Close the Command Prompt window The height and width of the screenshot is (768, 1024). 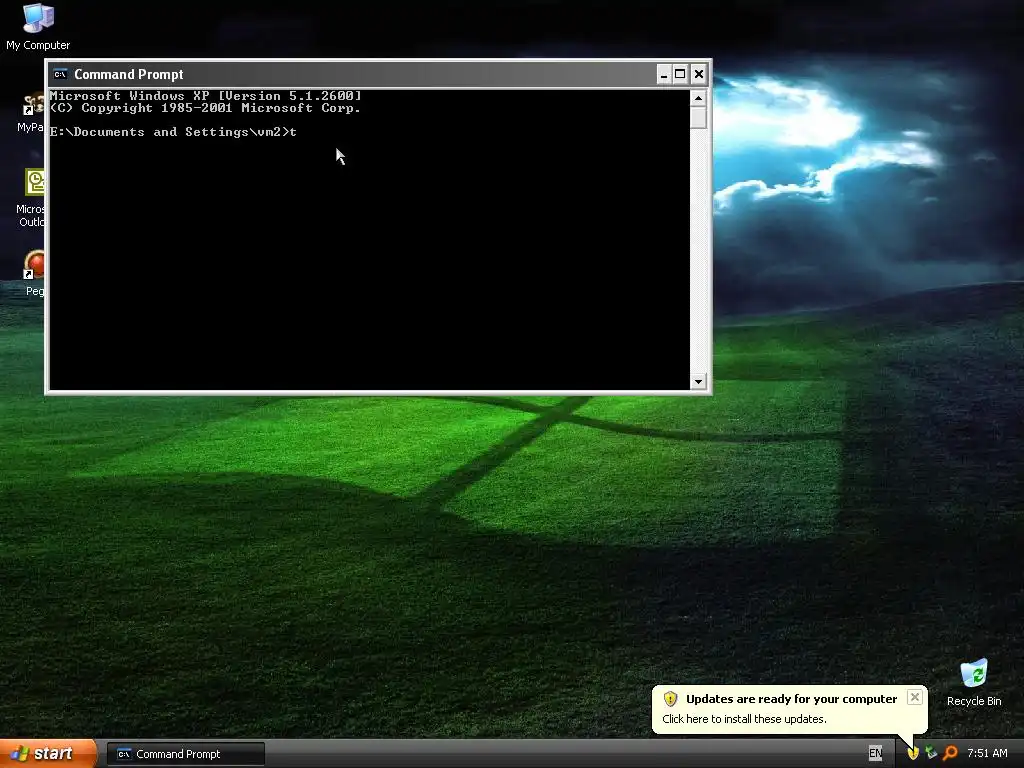click(x=699, y=74)
